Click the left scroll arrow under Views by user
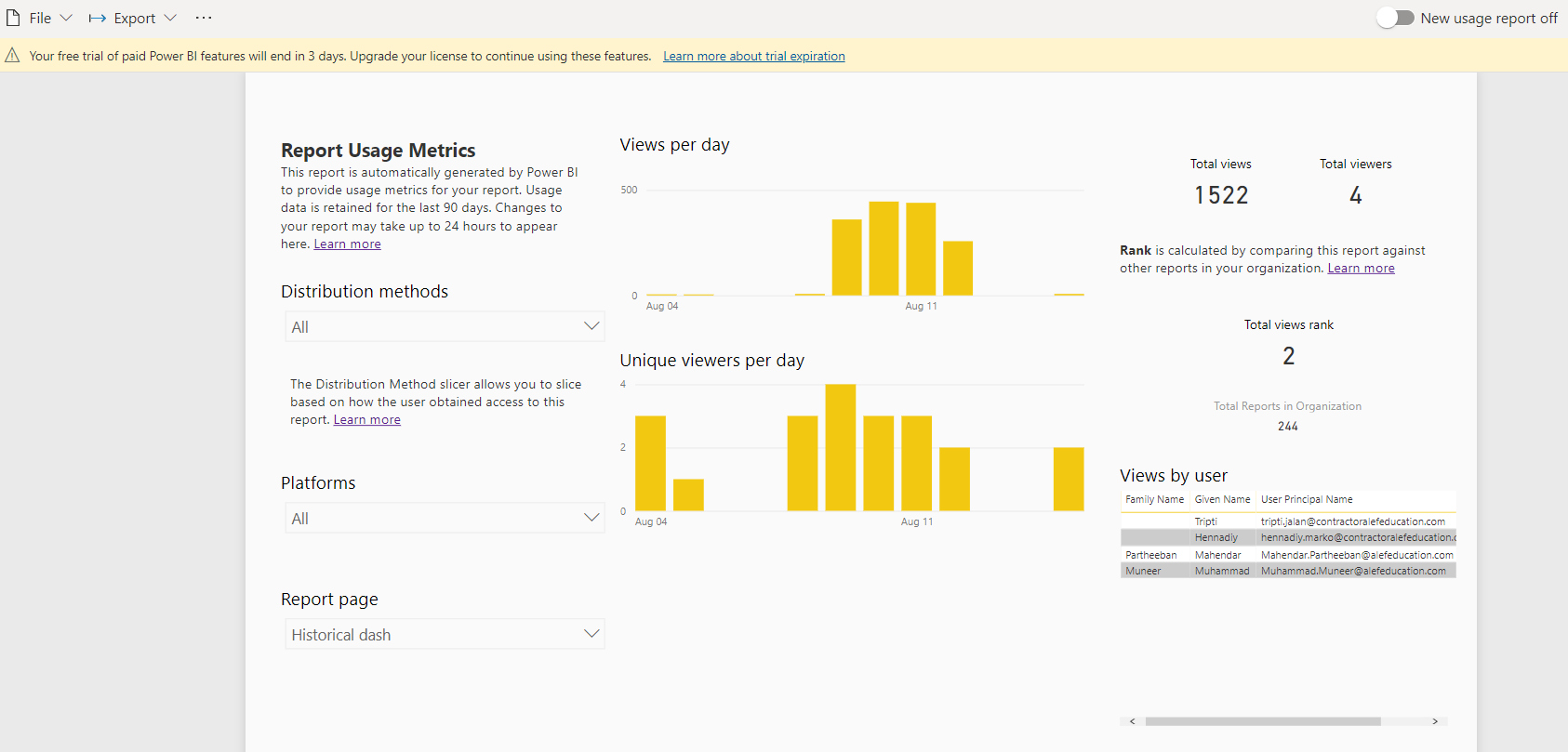The image size is (1568, 752). (1132, 721)
